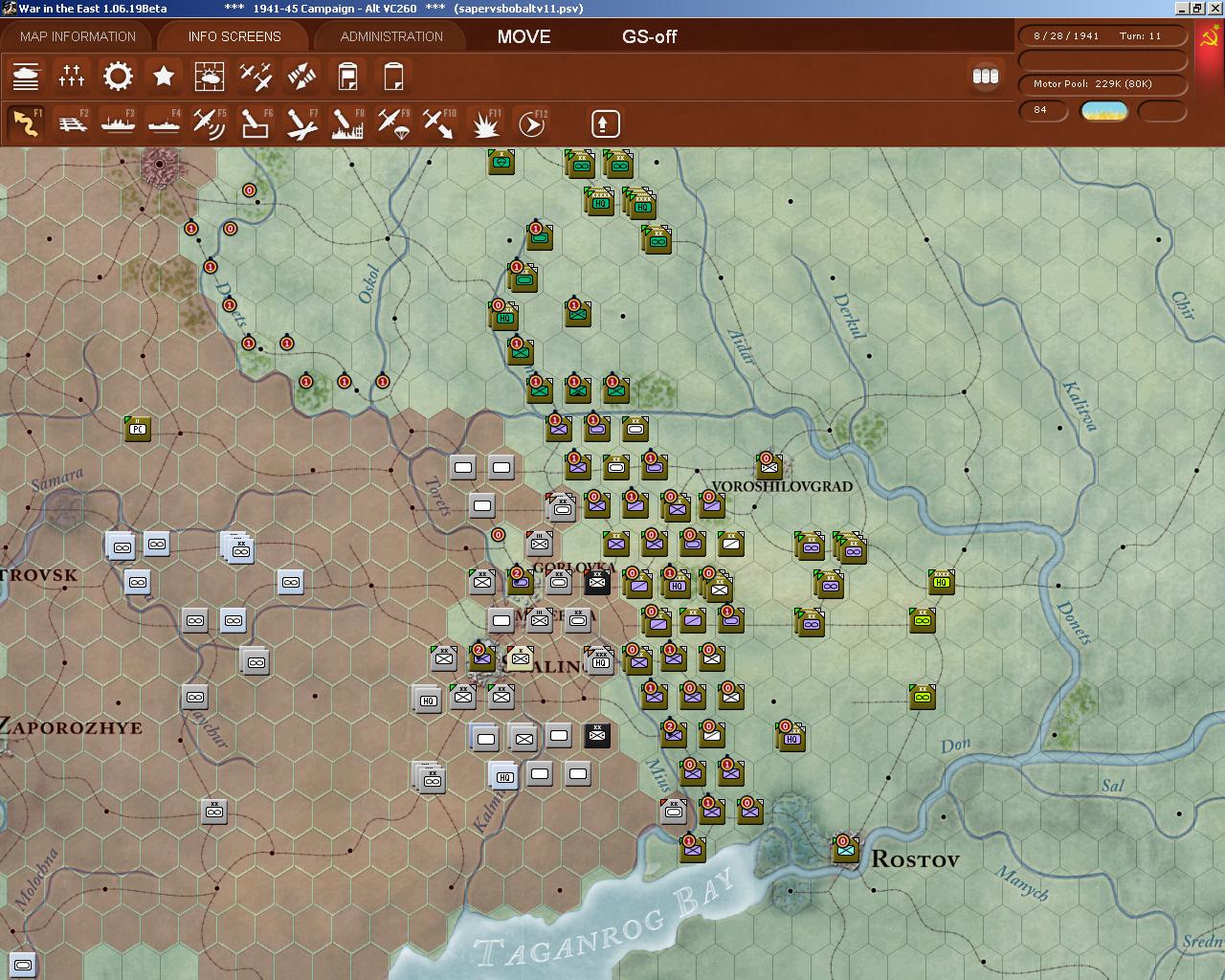1225x980 pixels.
Task: Open the order of battle tank-list icon
Action: [26, 76]
